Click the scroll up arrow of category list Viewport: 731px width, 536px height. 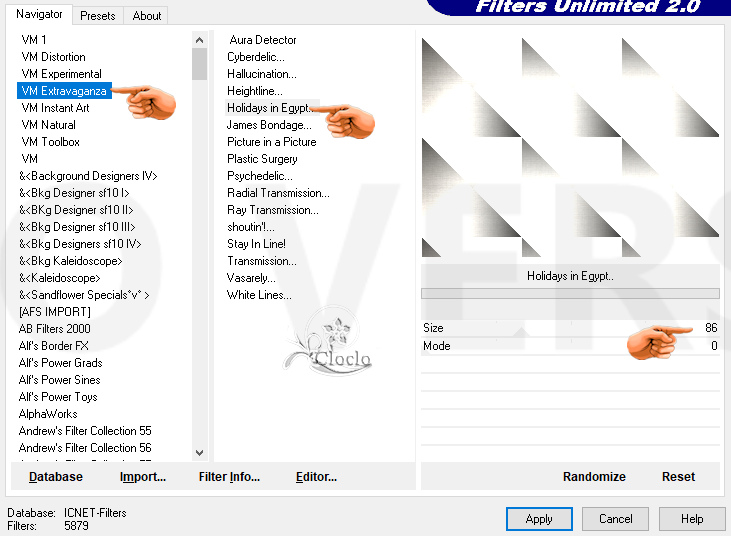pos(200,40)
